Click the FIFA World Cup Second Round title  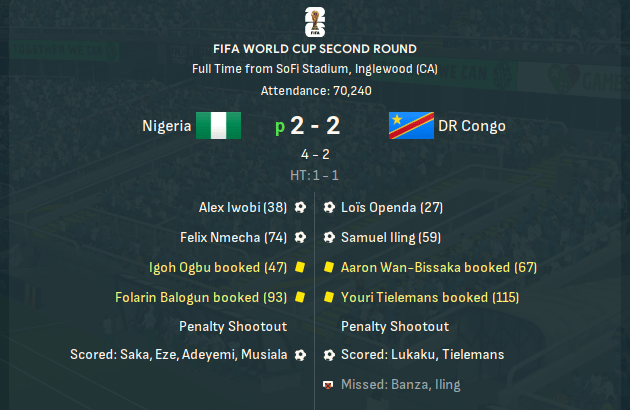tap(315, 49)
